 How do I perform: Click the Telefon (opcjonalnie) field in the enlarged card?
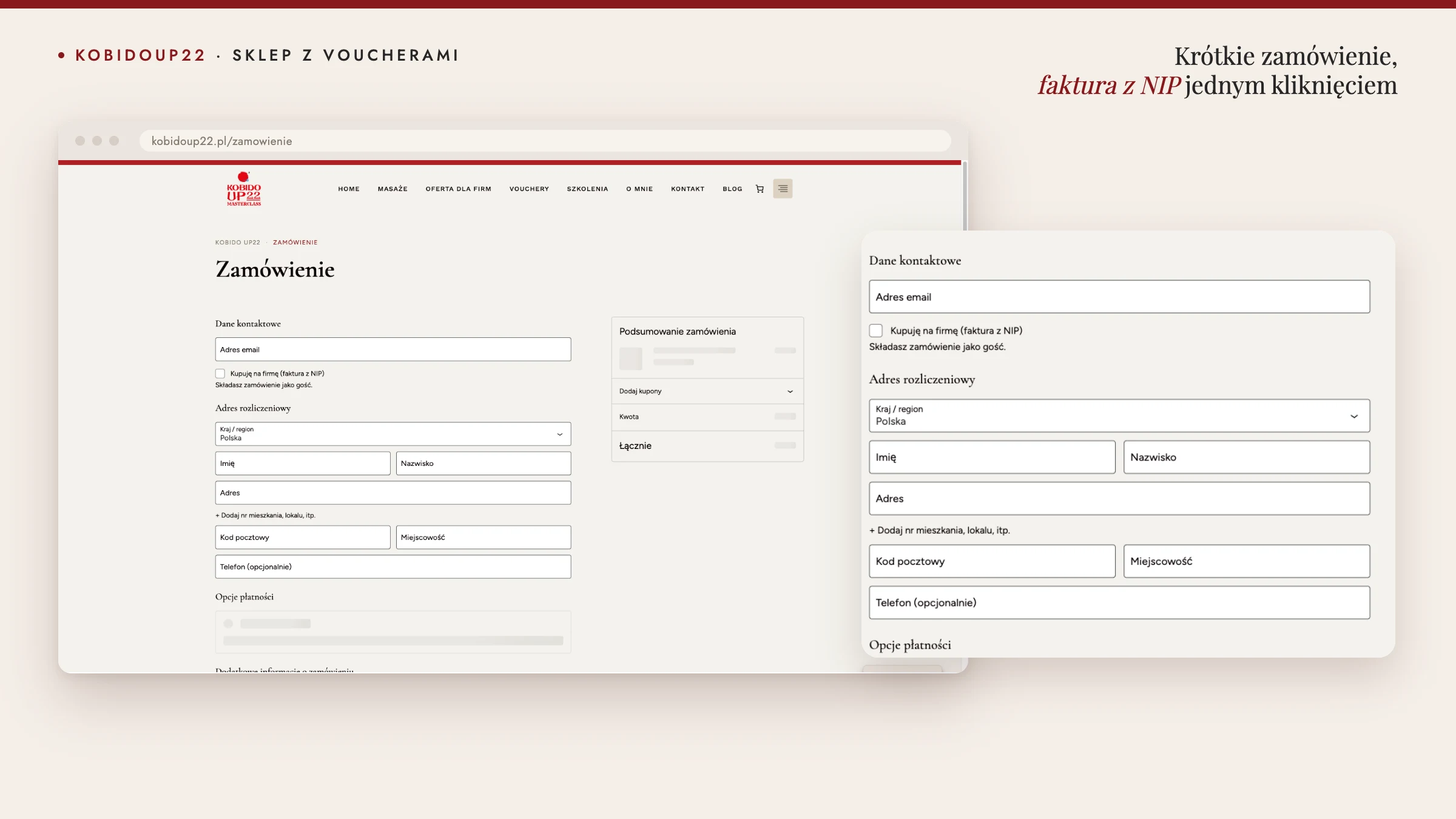[x=1119, y=602]
